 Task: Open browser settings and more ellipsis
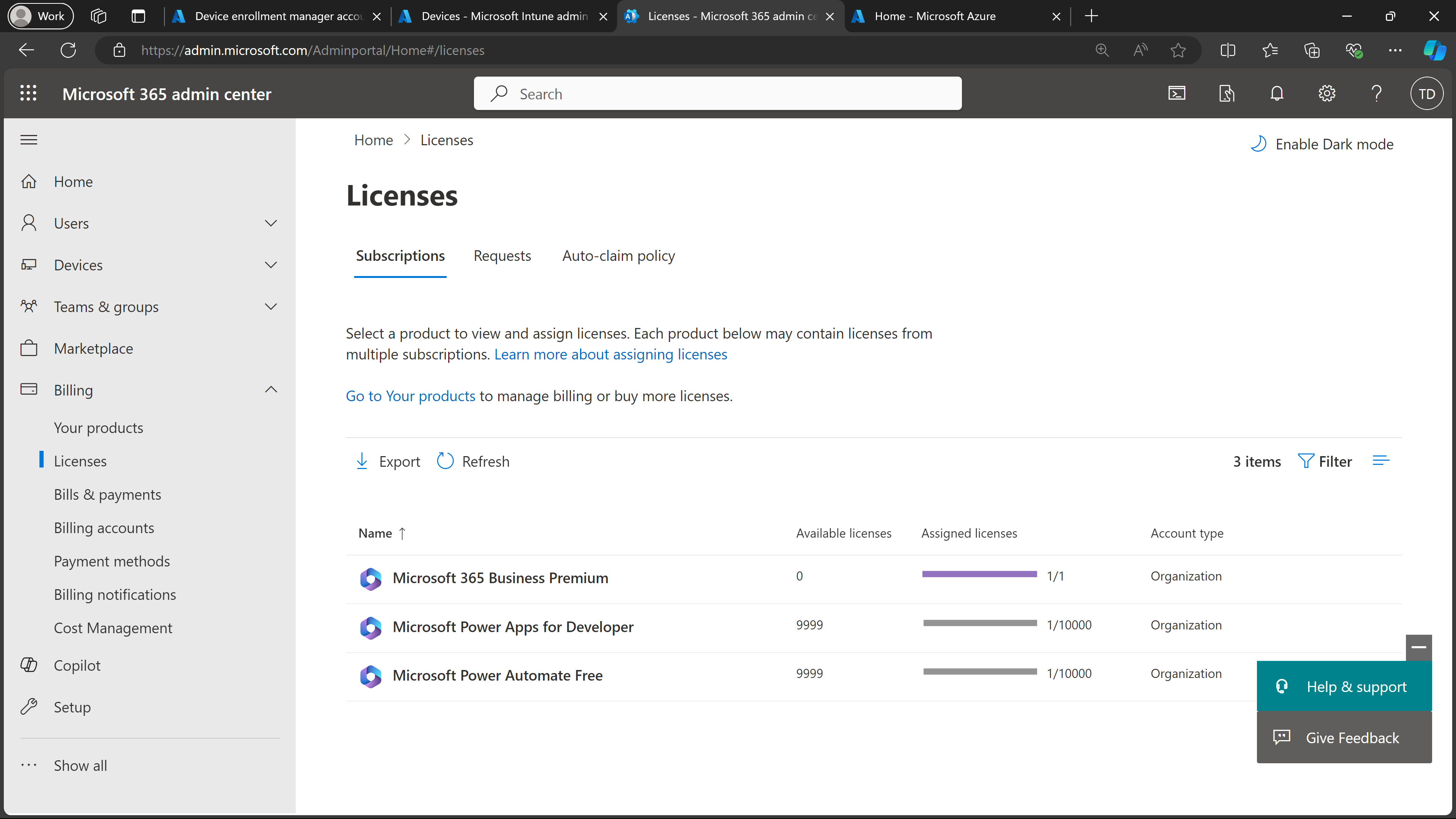pyautogui.click(x=1395, y=50)
